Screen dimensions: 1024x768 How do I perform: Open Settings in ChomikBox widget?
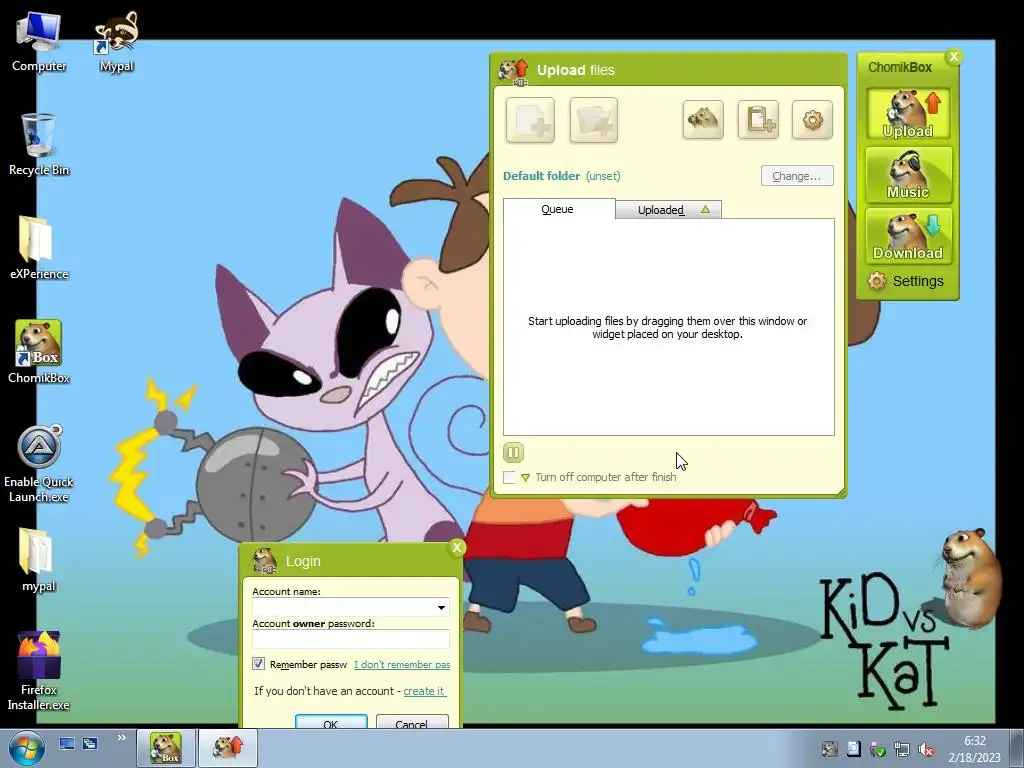[906, 281]
